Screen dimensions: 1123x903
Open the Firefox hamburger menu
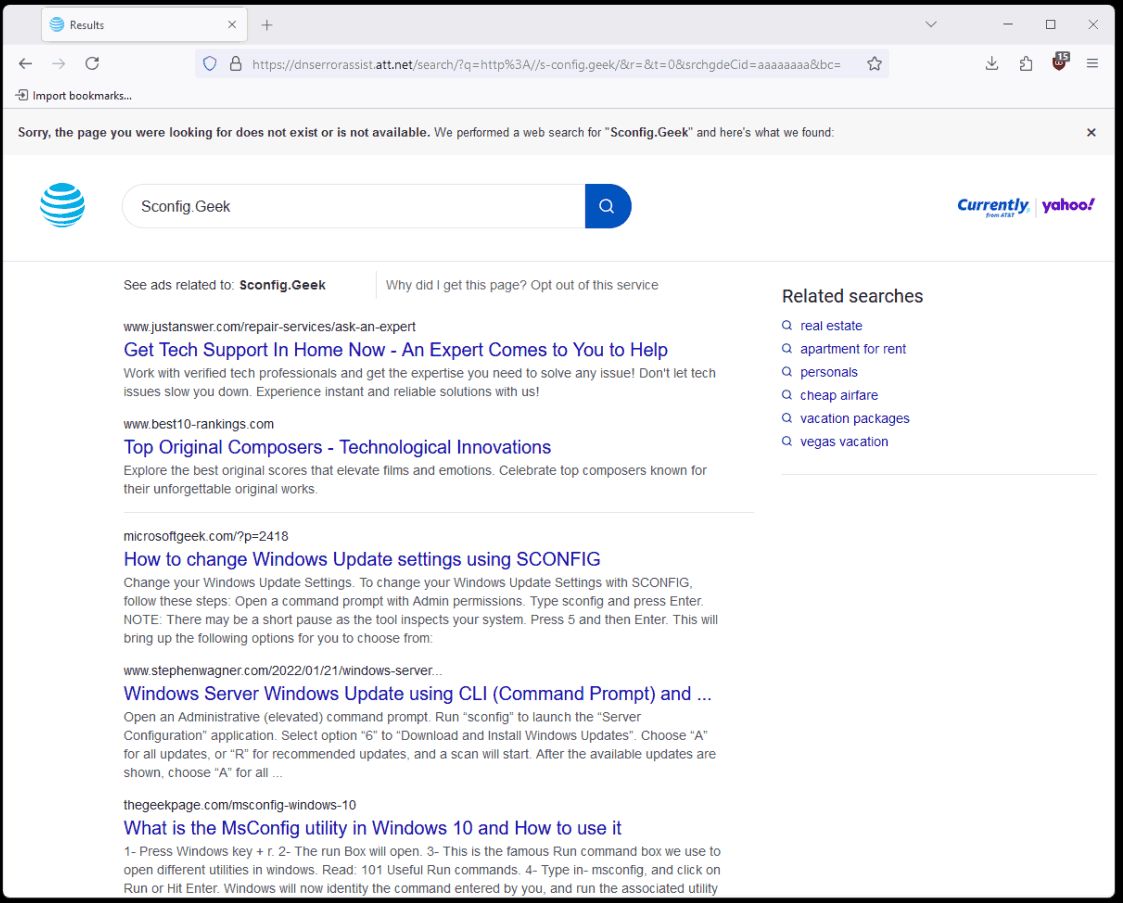tap(1092, 64)
